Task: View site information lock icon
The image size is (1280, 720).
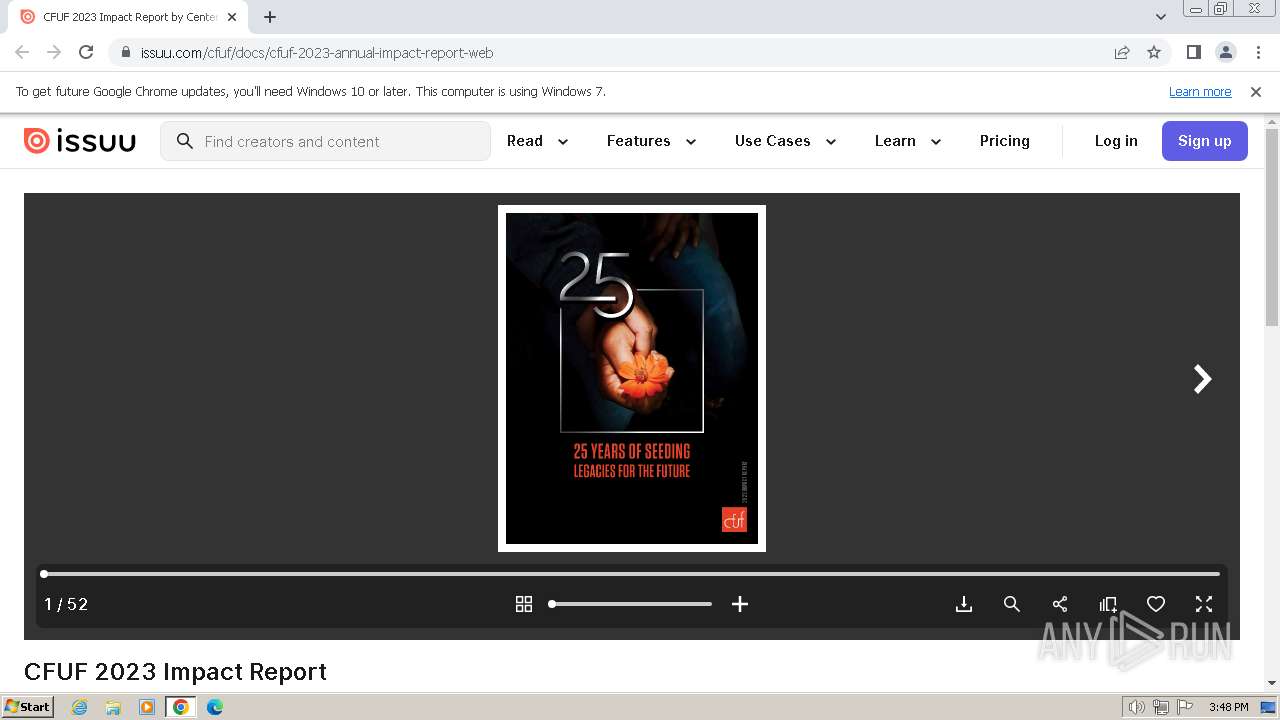Action: click(x=125, y=52)
